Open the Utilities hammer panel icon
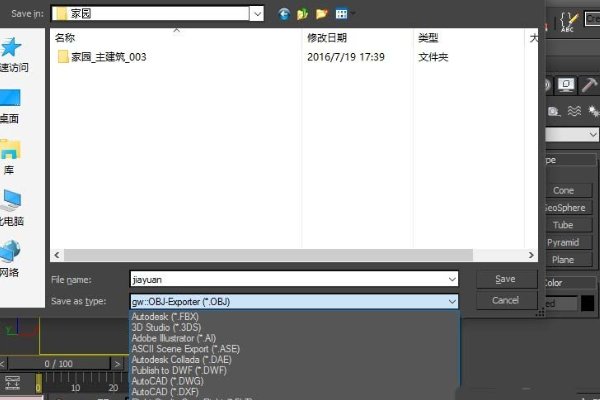This screenshot has height=400, width=600. coord(590,85)
